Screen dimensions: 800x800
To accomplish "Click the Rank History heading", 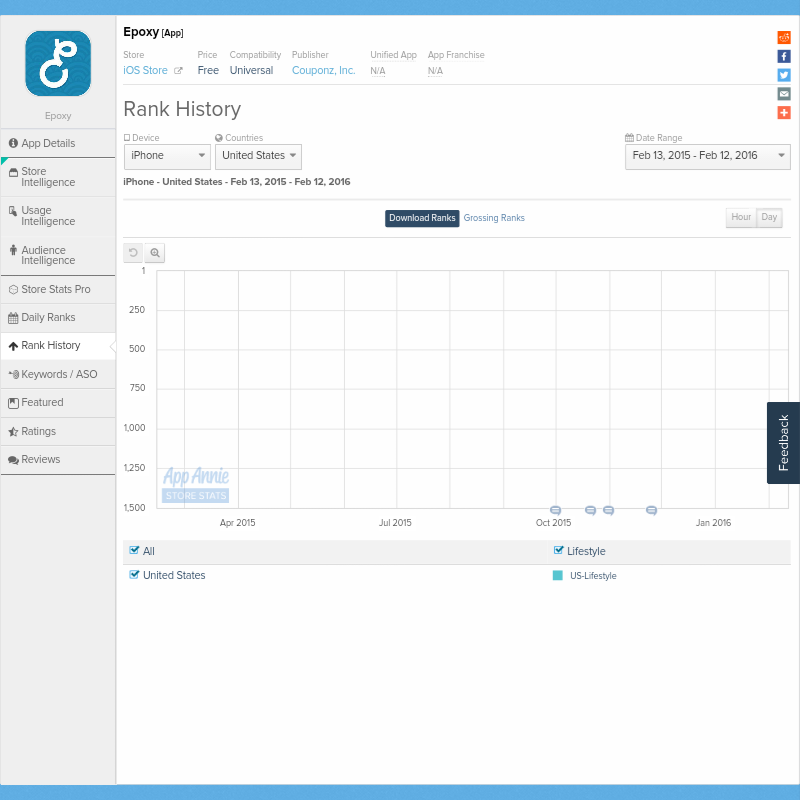I will [x=182, y=109].
